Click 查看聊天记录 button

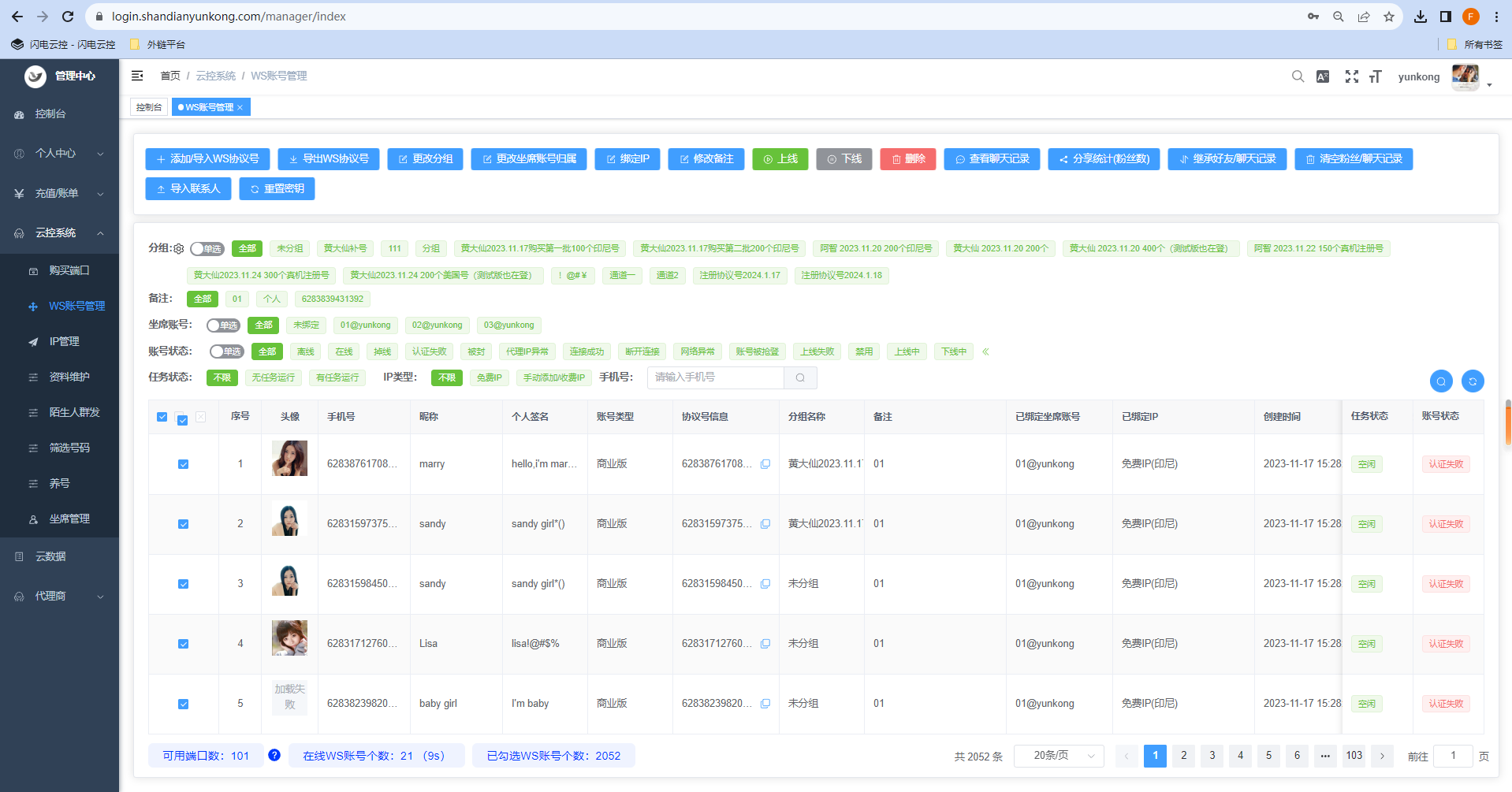(992, 159)
